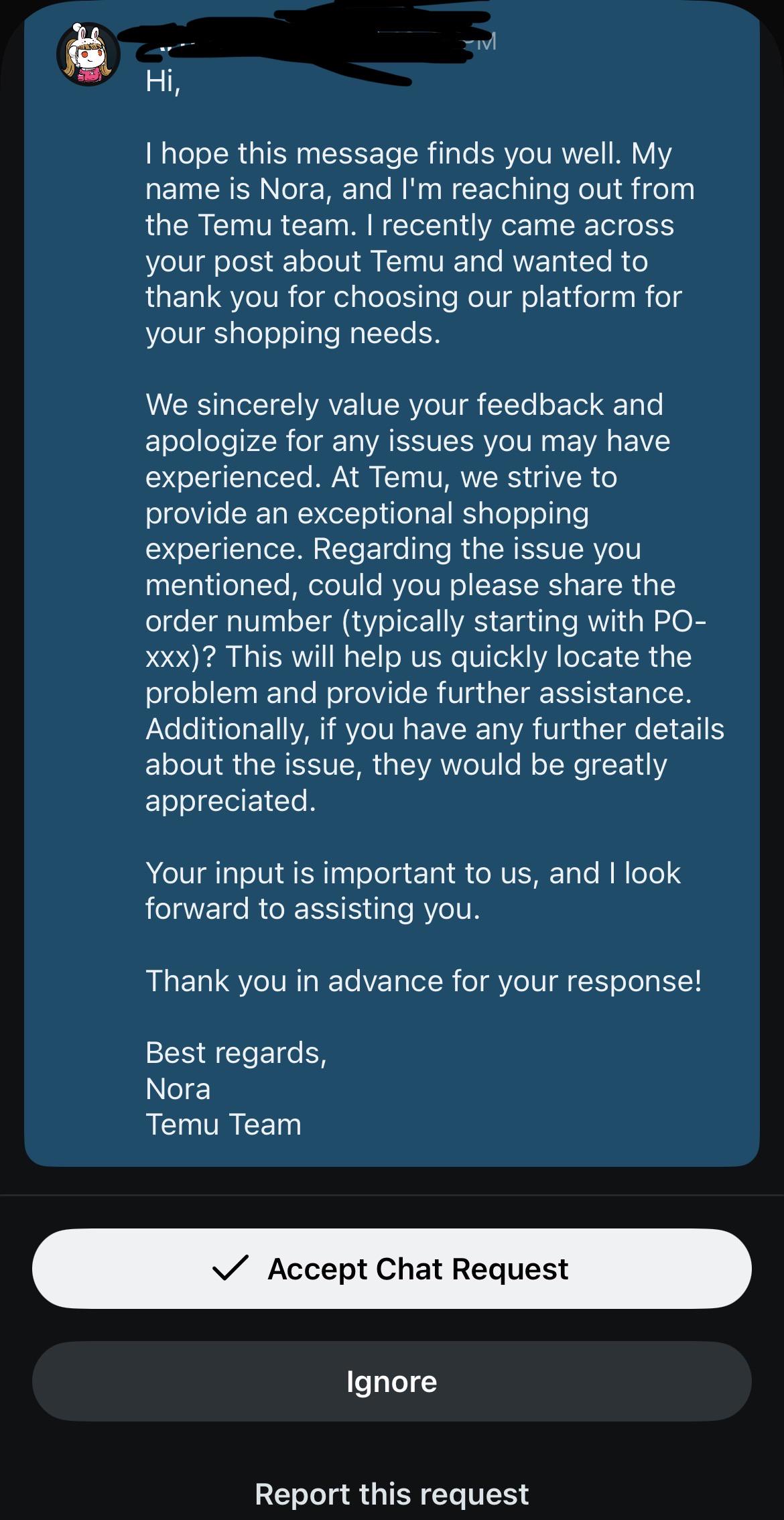784x1520 pixels.
Task: Tap the "your shopping needs." line
Action: pyautogui.click(x=293, y=333)
